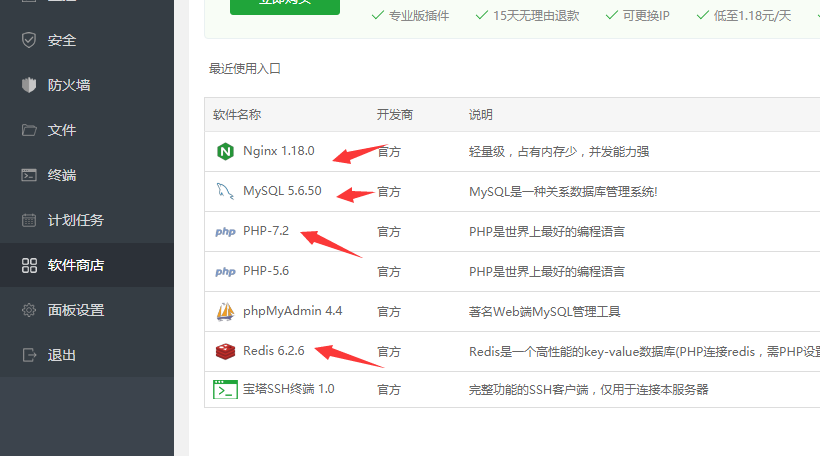Click the terminal icon beside 终端
Viewport: 820px width, 456px height.
click(x=29, y=175)
